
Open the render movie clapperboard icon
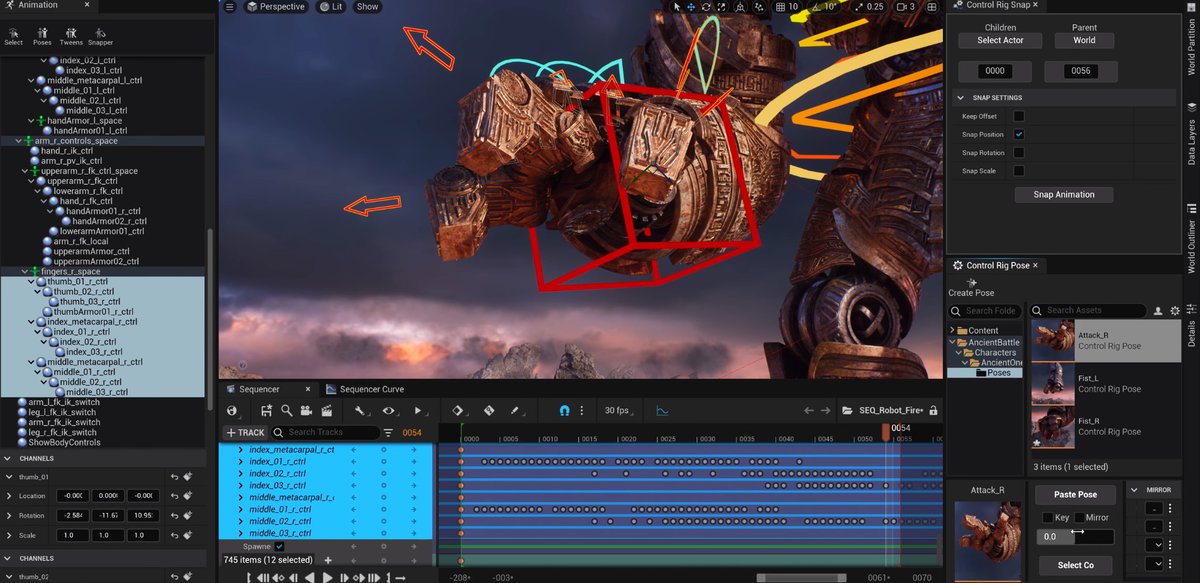coord(325,410)
